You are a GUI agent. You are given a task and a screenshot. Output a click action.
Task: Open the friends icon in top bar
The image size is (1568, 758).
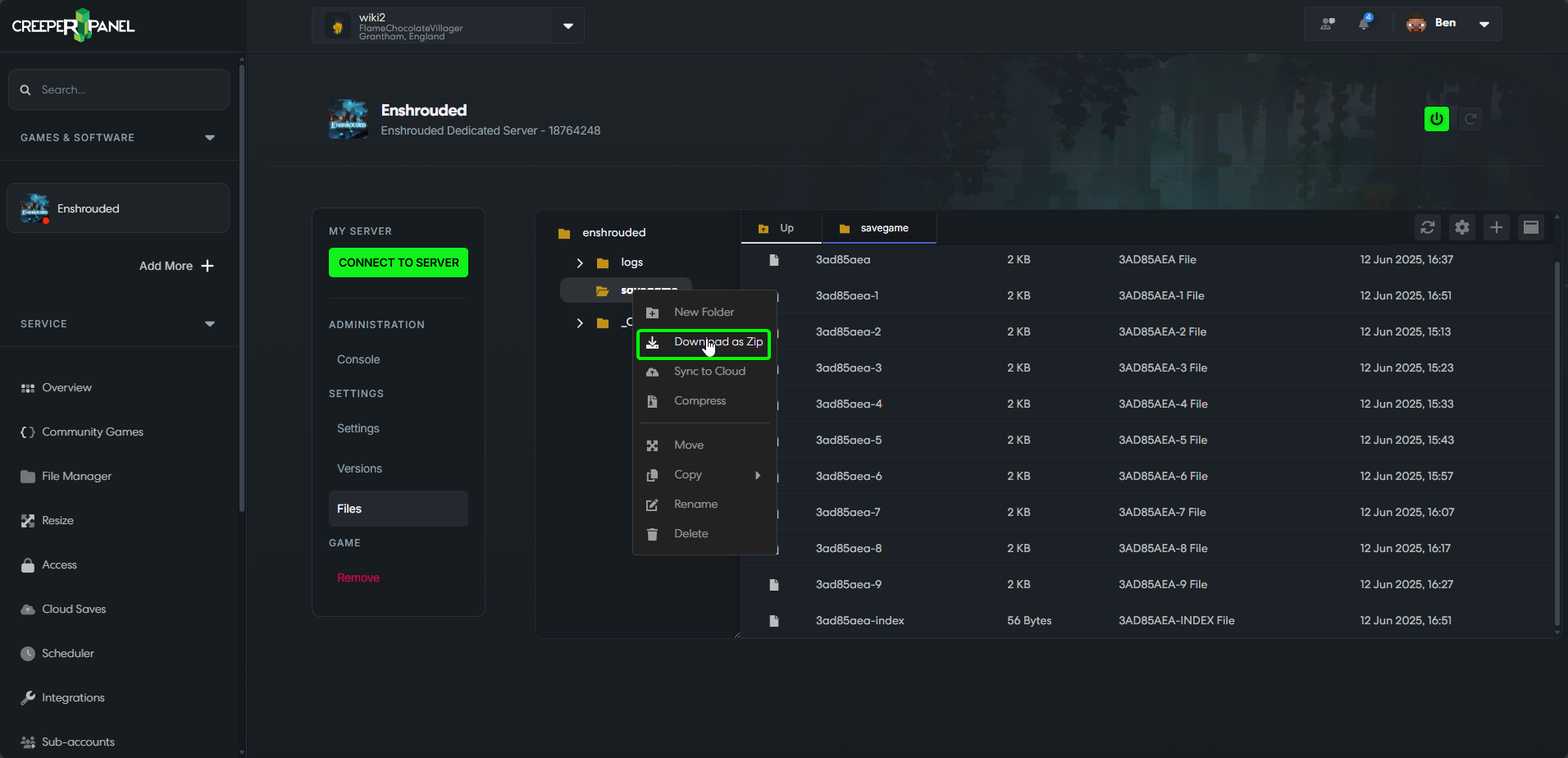[1328, 24]
